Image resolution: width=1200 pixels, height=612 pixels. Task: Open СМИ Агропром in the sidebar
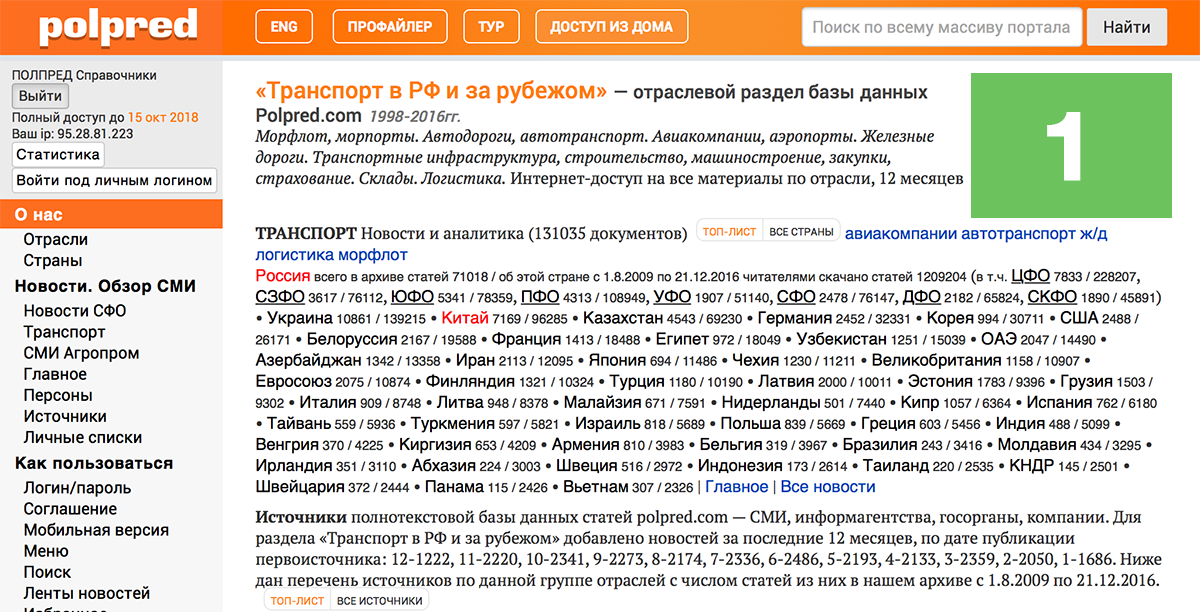[82, 353]
